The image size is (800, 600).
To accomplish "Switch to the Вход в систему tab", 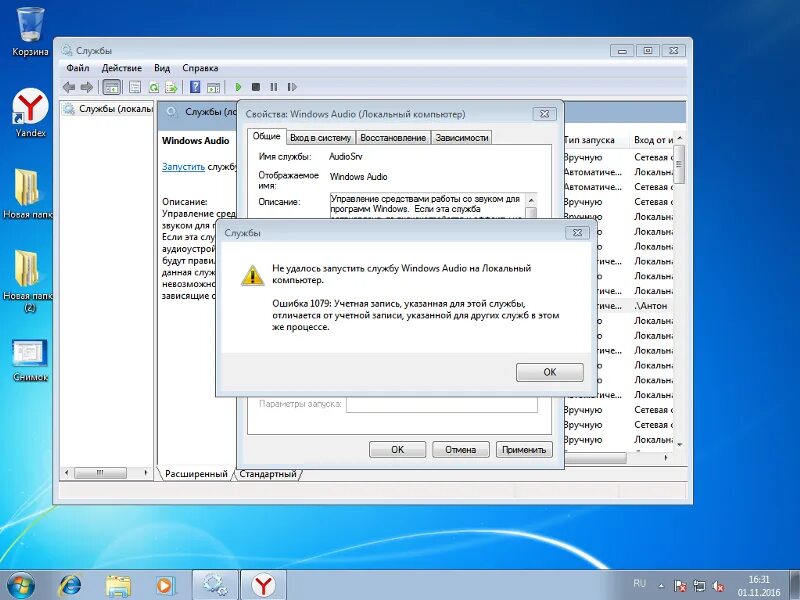I will [x=320, y=138].
